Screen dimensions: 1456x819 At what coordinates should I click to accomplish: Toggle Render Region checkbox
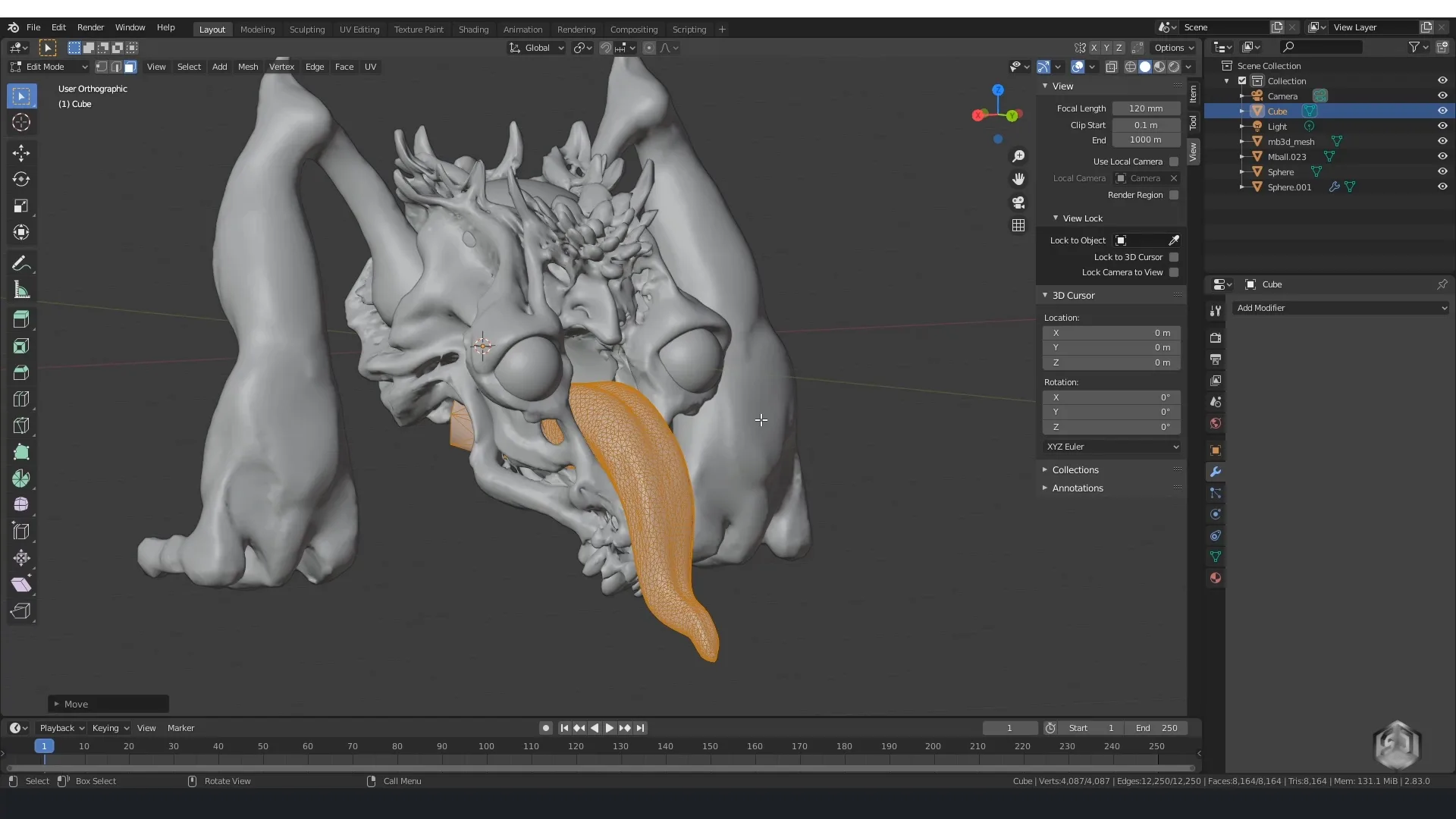click(x=1176, y=195)
